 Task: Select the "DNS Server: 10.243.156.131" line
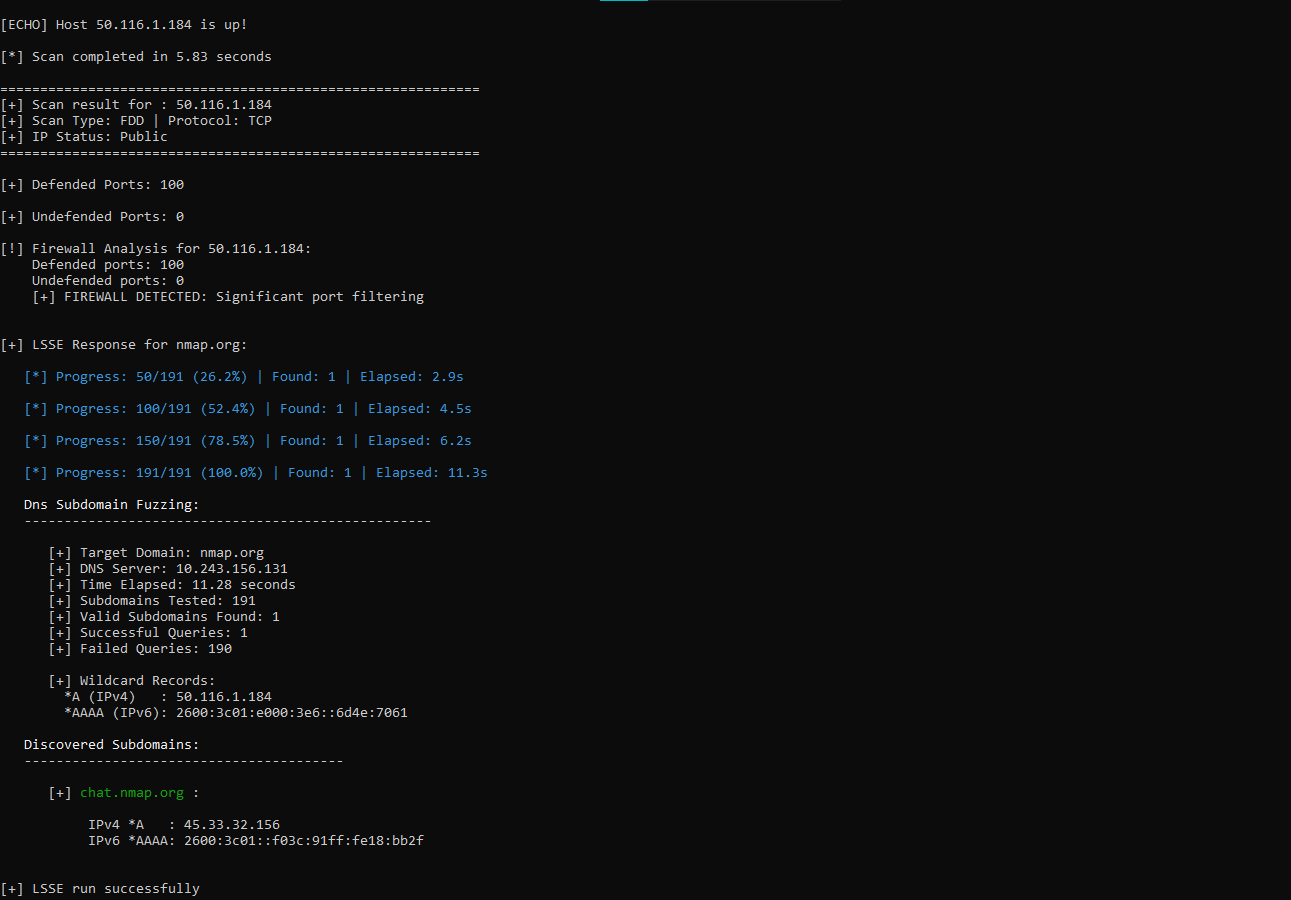click(x=168, y=568)
